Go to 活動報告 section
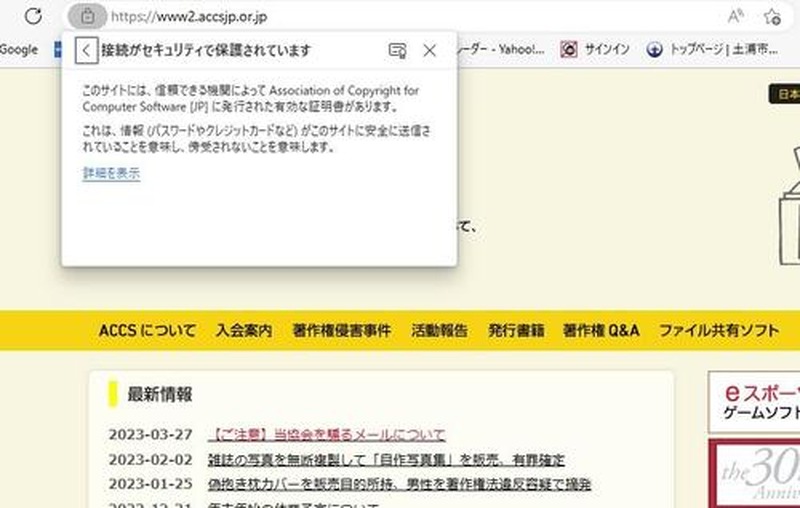Viewport: 800px width, 508px height. point(439,331)
